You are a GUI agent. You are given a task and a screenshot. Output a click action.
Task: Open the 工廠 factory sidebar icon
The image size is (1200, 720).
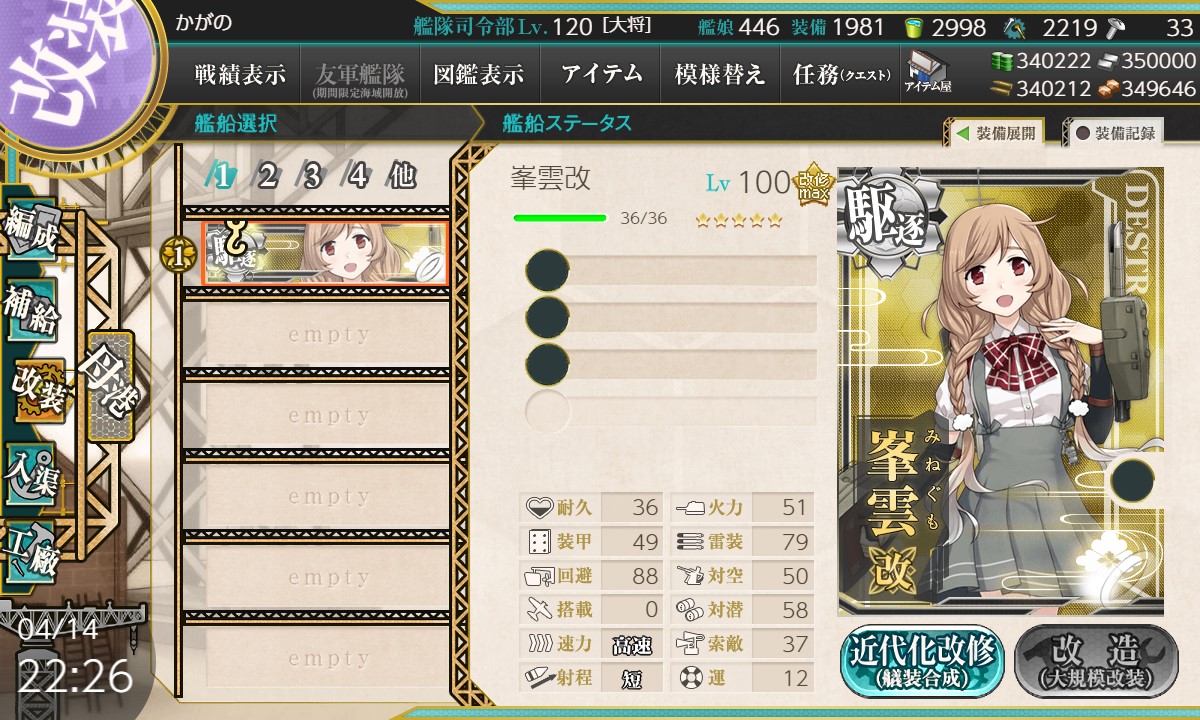pos(32,550)
